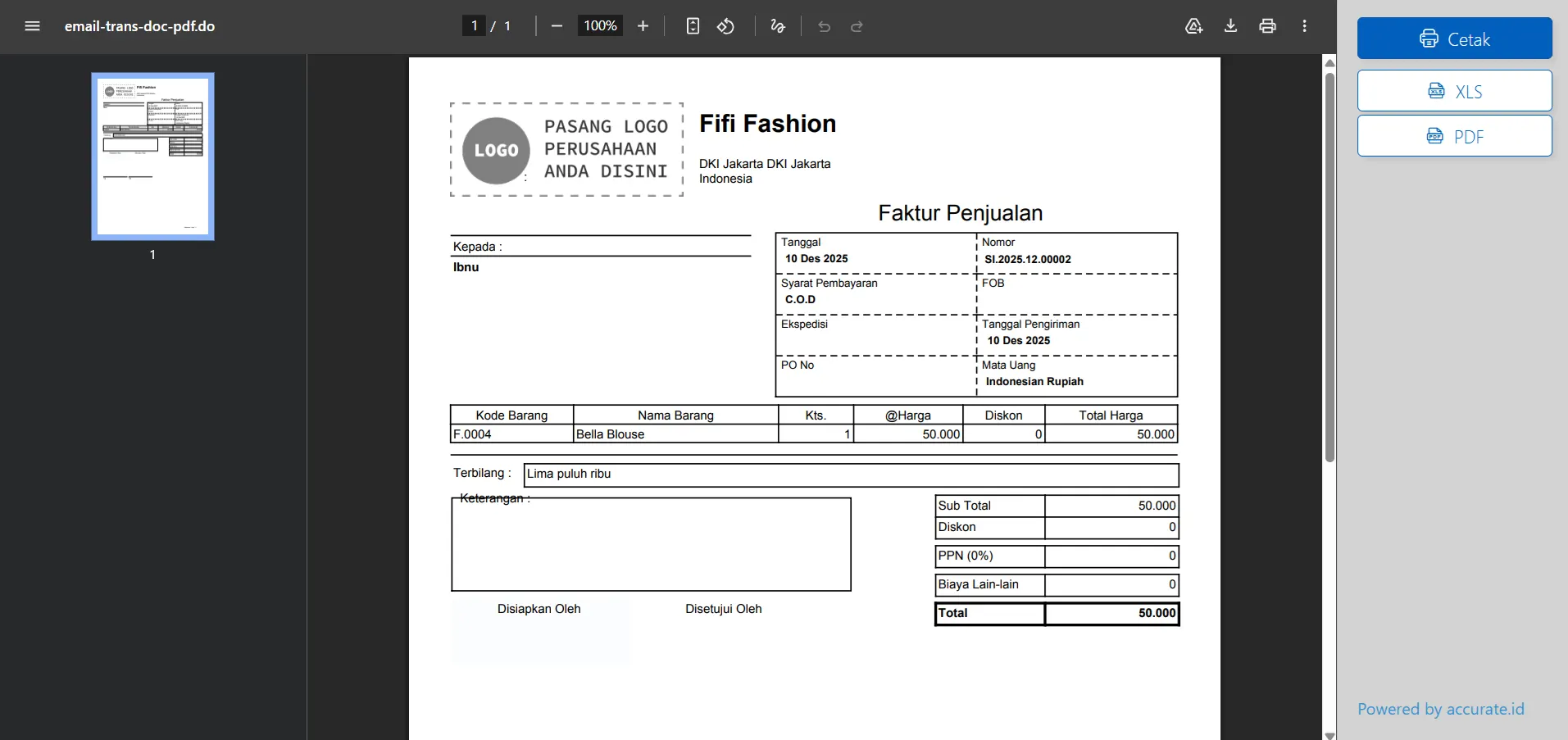1568x740 pixels.
Task: Click the undo arrow in toolbar
Action: click(825, 26)
